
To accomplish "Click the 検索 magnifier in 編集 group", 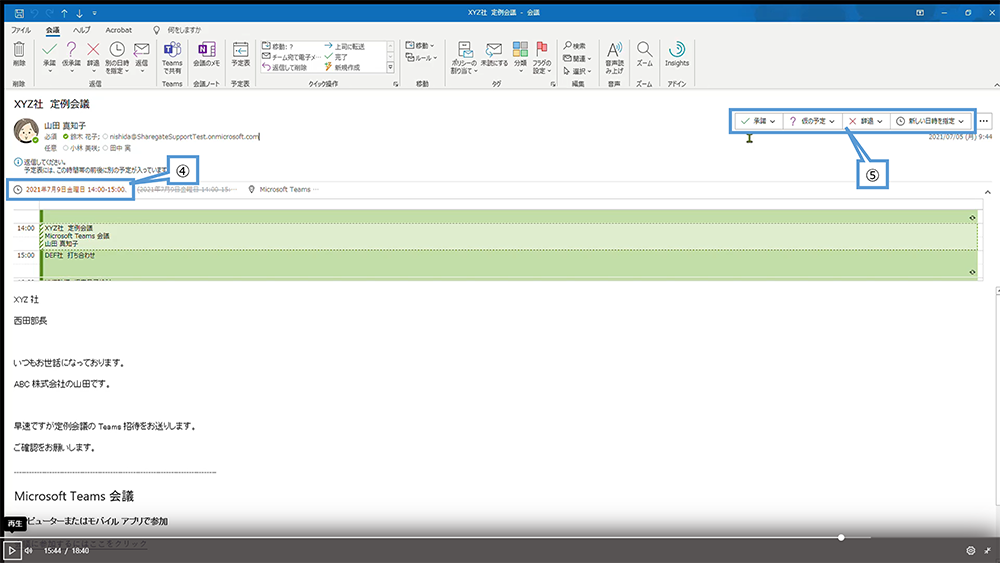I will coord(575,46).
